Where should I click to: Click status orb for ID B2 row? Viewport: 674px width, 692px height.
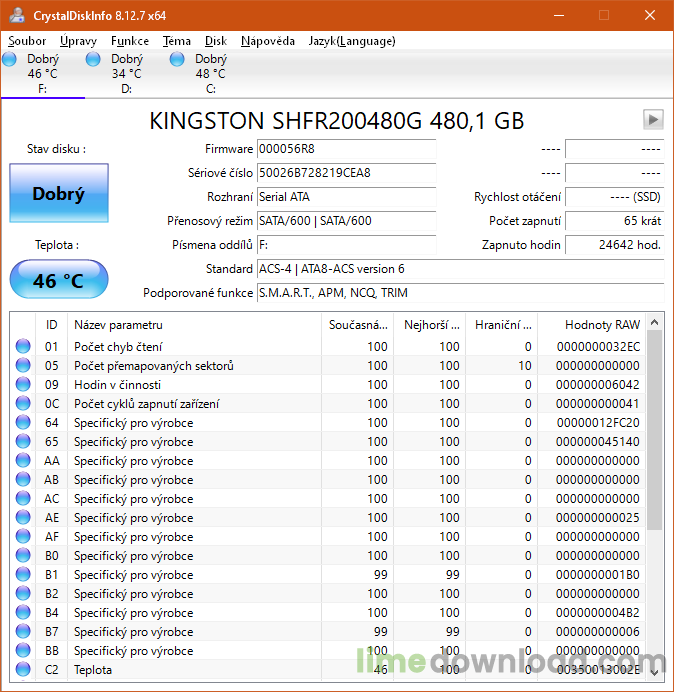(x=23, y=593)
